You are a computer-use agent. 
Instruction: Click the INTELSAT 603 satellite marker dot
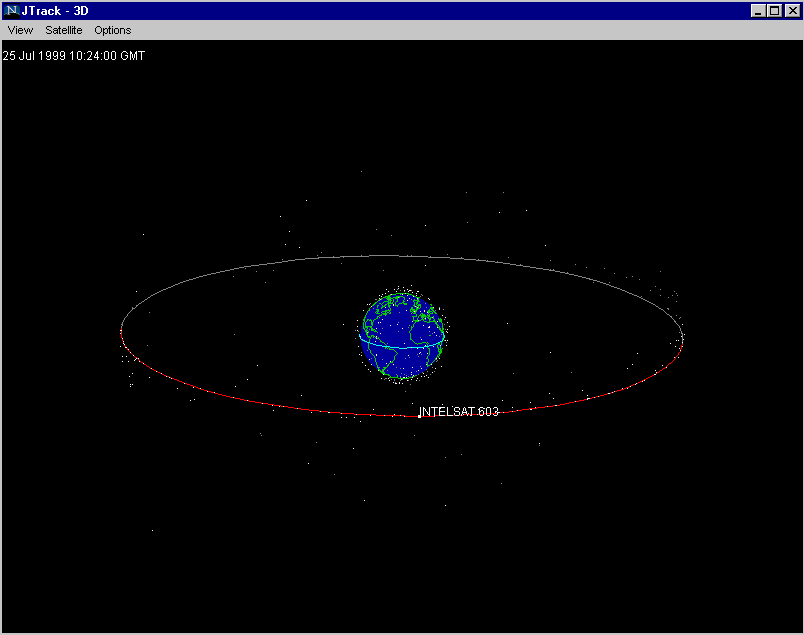pyautogui.click(x=419, y=415)
